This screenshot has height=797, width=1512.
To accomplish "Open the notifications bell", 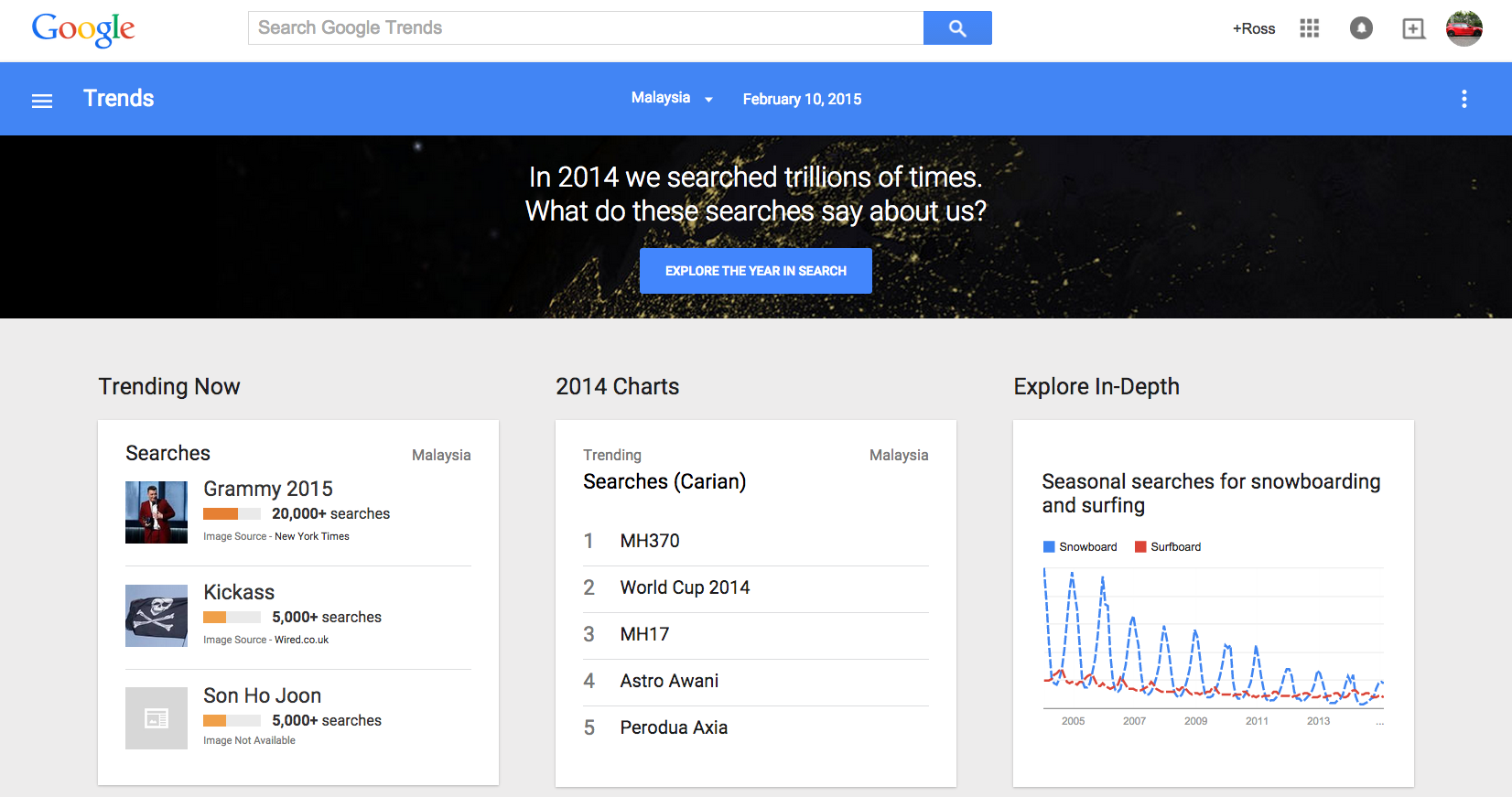I will tap(1361, 28).
